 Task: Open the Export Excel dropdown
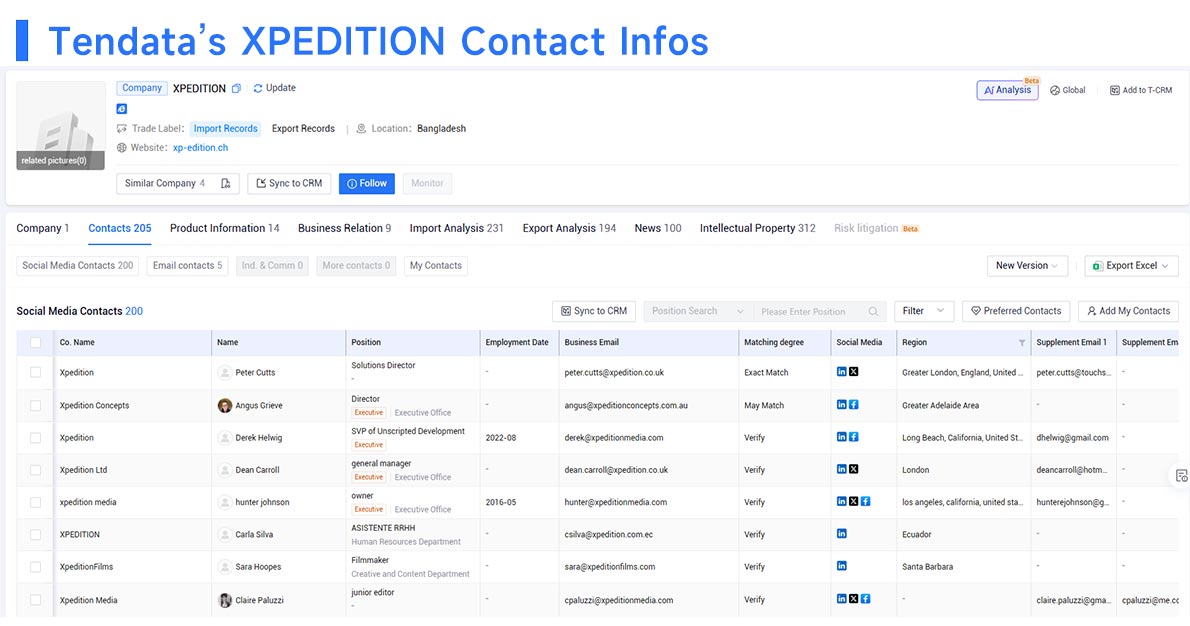coord(1131,266)
